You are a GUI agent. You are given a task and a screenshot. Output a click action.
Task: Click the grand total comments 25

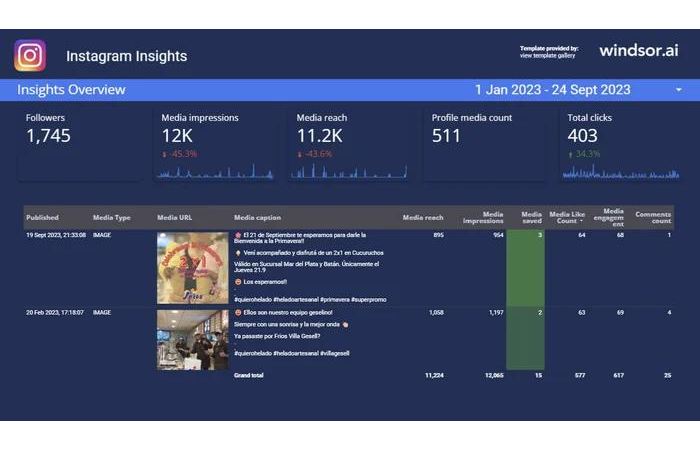(x=667, y=375)
